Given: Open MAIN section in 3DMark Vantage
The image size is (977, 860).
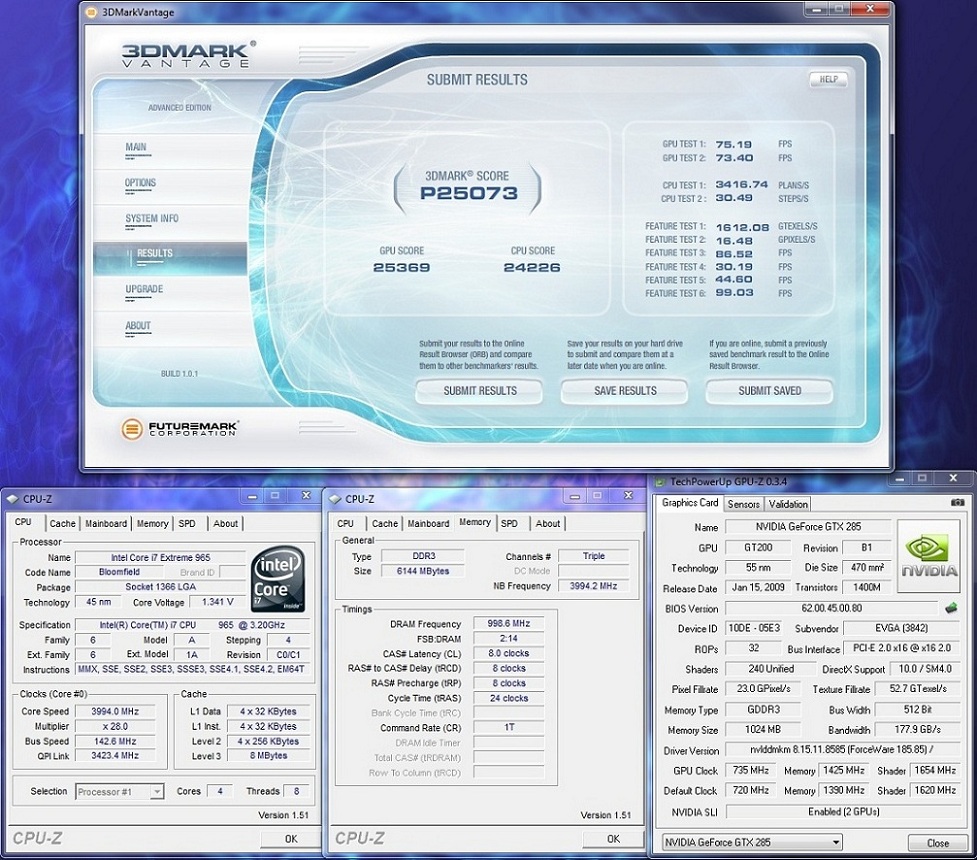Looking at the screenshot, I should coord(136,147).
